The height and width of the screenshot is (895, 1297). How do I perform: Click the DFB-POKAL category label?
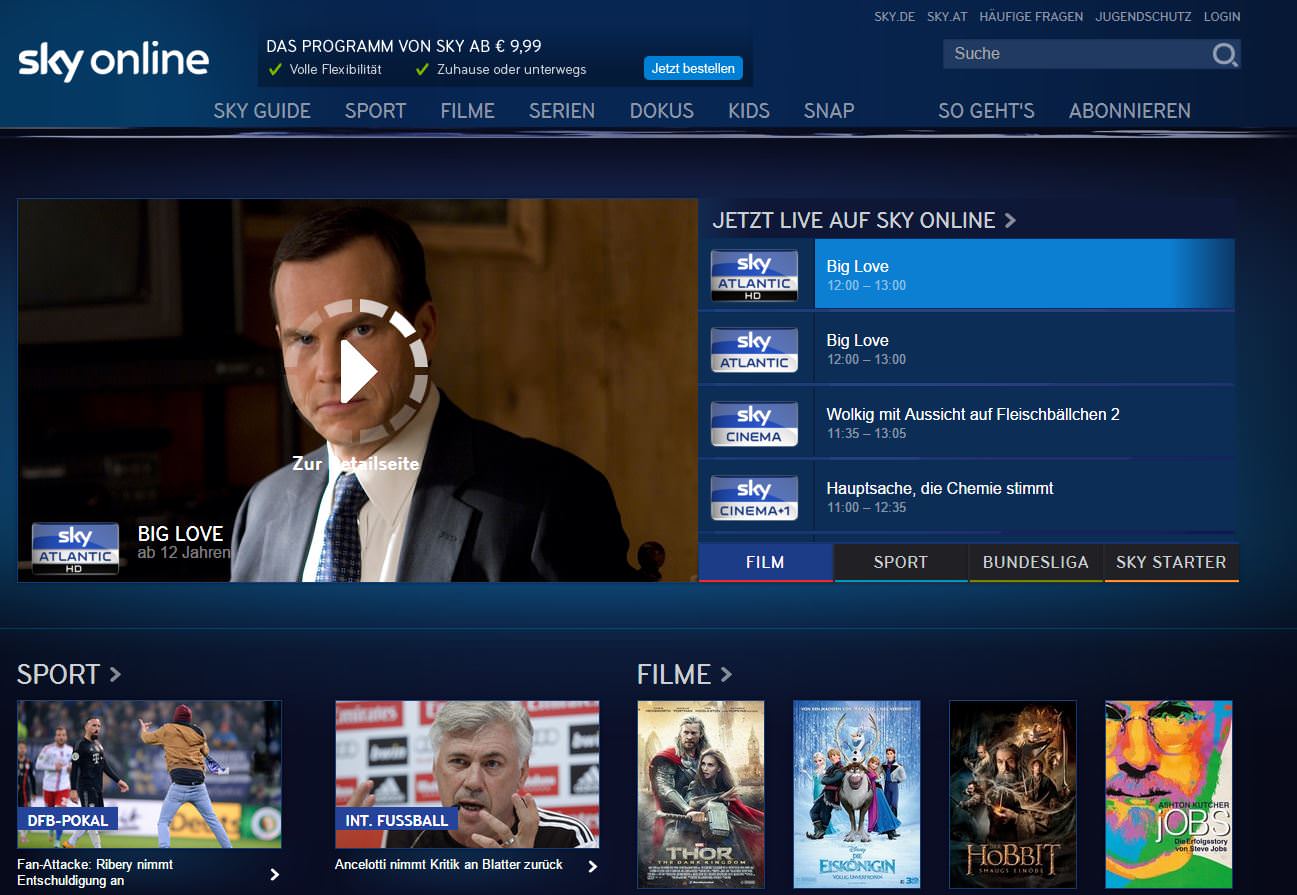[x=68, y=820]
